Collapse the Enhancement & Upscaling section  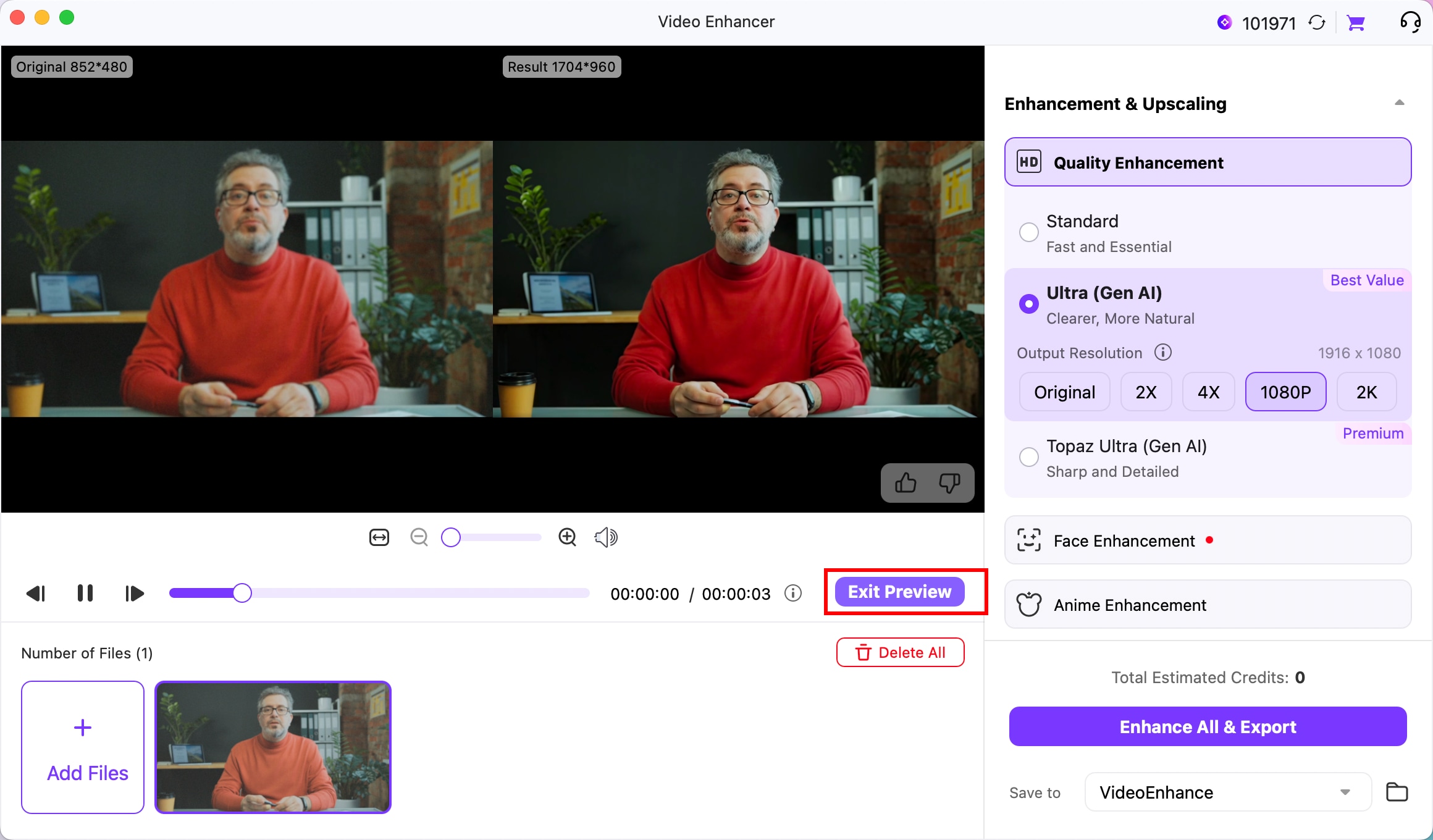pos(1400,103)
